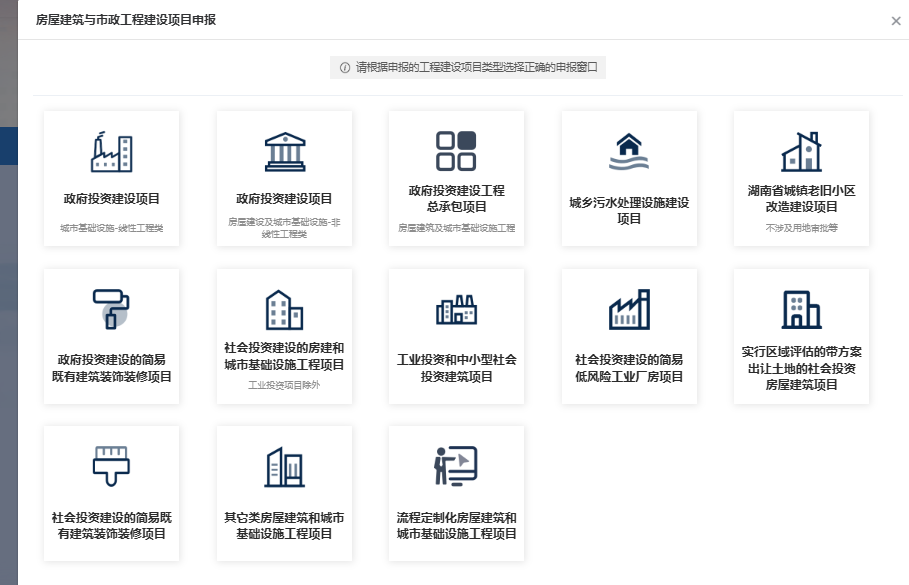Viewport: 909px width, 585px height.
Task: Click the paint brush icon on 社会投资建设的简易既有建筑装饰装修项目
Action: pos(111,465)
